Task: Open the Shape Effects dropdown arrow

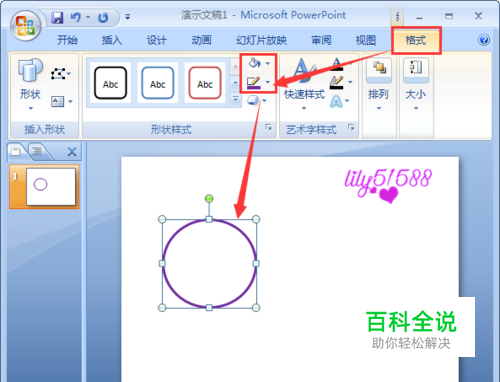Action: [265, 100]
